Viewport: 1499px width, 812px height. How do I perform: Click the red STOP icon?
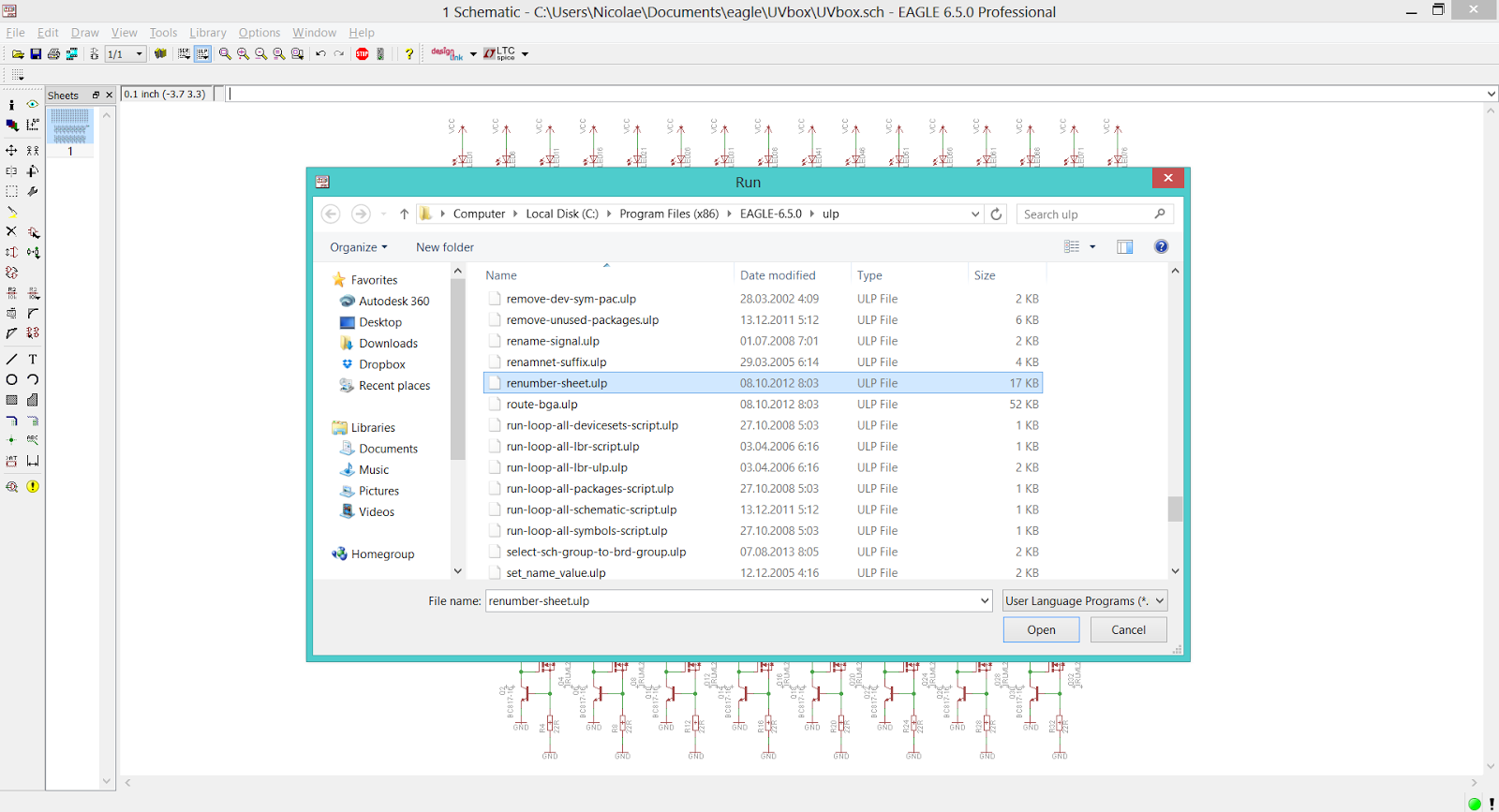click(363, 54)
